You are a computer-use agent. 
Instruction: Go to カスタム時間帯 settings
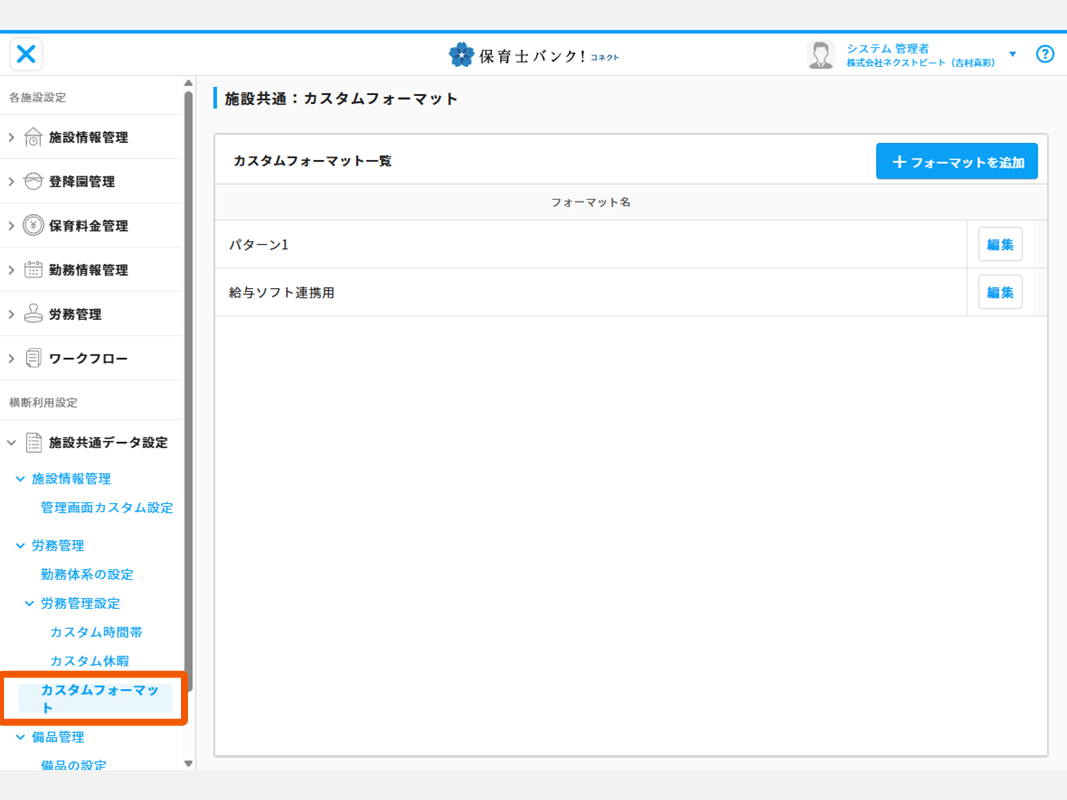(x=96, y=633)
